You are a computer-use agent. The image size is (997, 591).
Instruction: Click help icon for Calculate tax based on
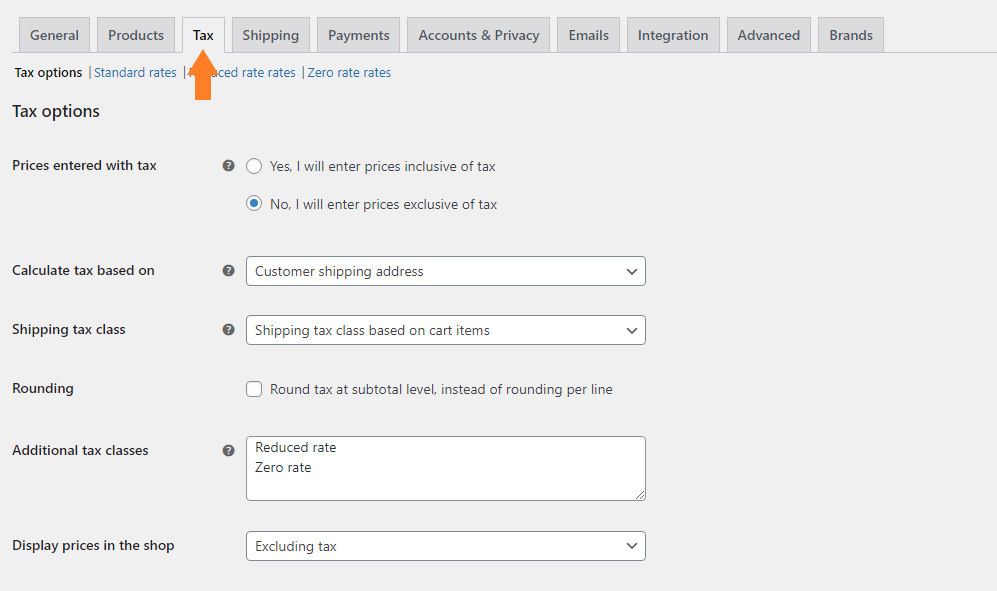coord(228,271)
